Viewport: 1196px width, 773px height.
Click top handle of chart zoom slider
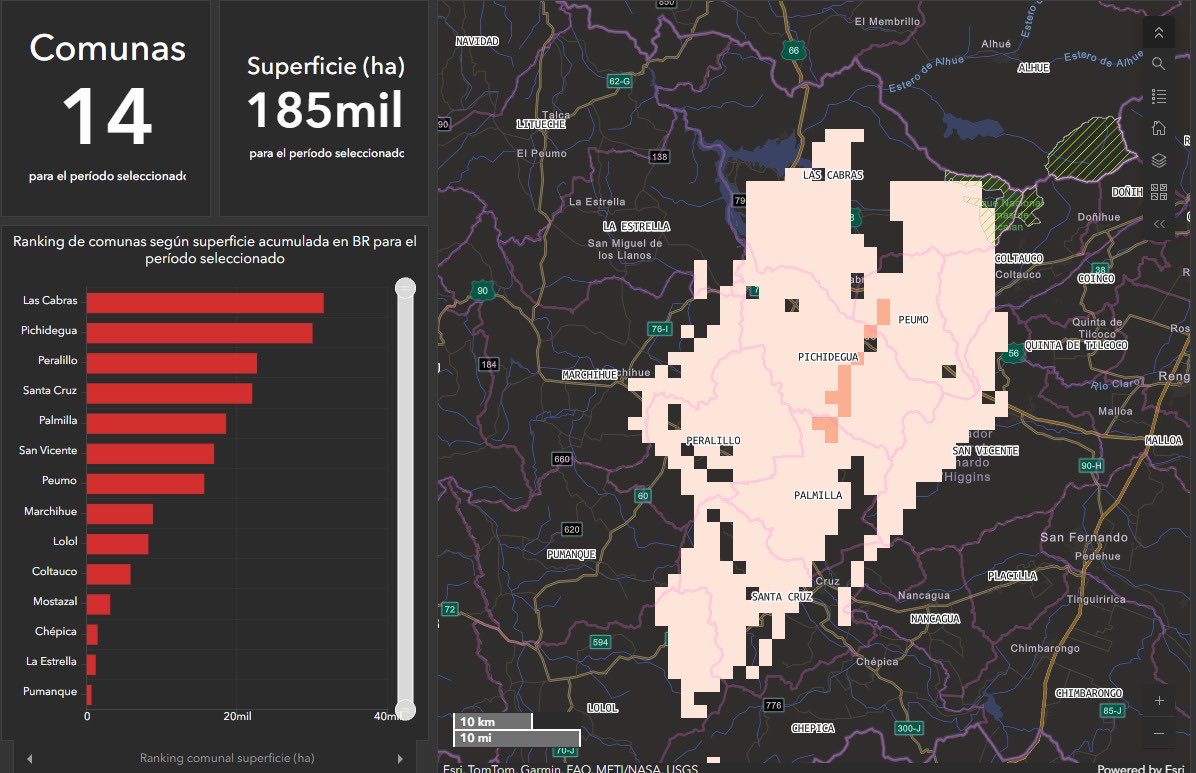[x=405, y=289]
